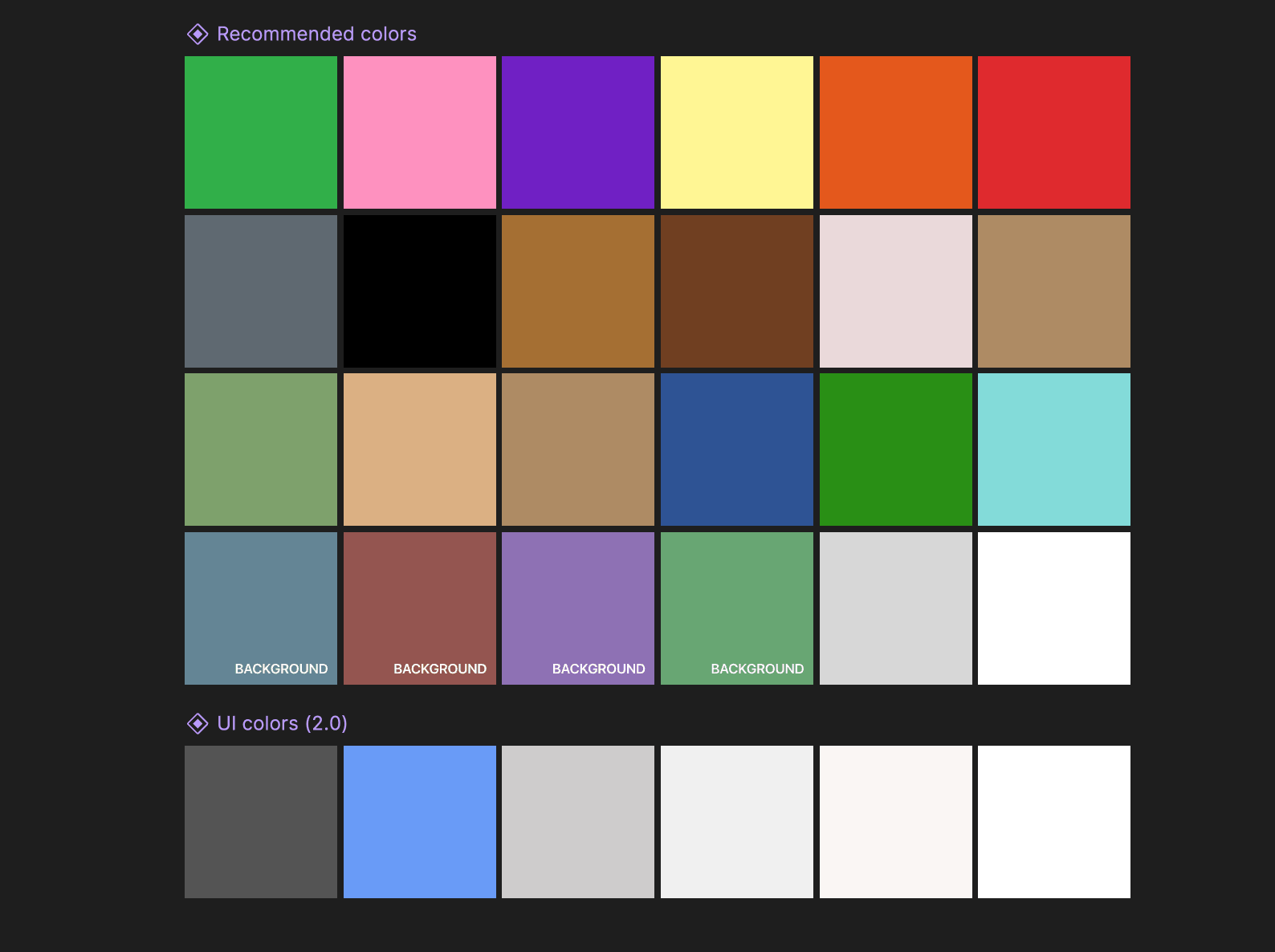Image resolution: width=1275 pixels, height=952 pixels.
Task: Open the UI colors (2.0) heading
Action: point(282,723)
